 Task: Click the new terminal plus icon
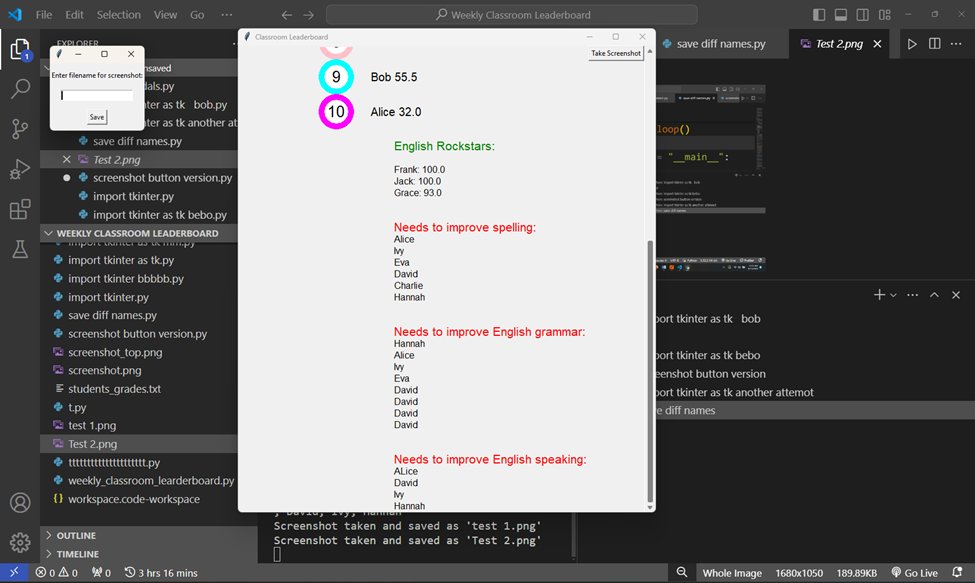coord(879,295)
